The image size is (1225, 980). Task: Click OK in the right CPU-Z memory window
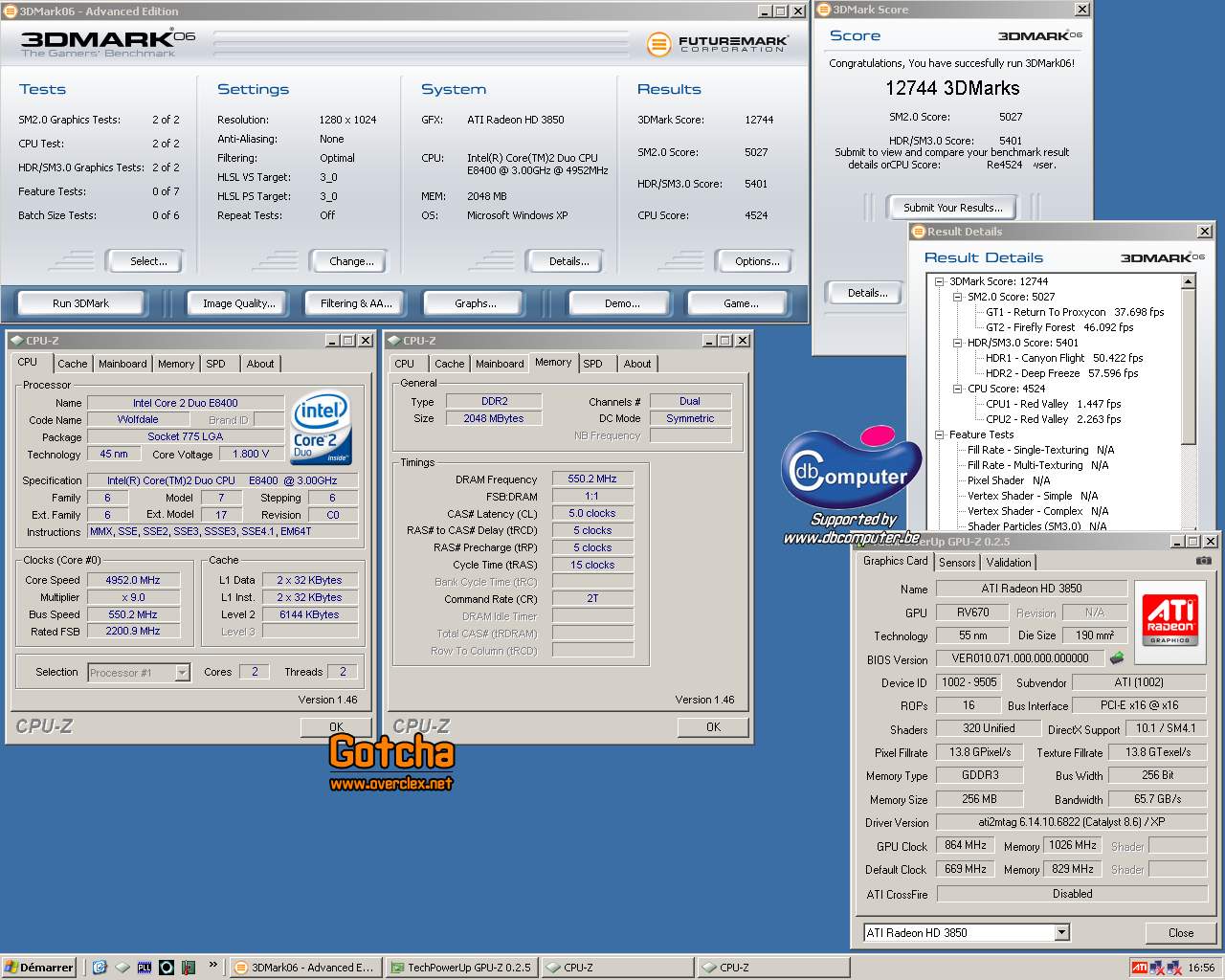713,727
